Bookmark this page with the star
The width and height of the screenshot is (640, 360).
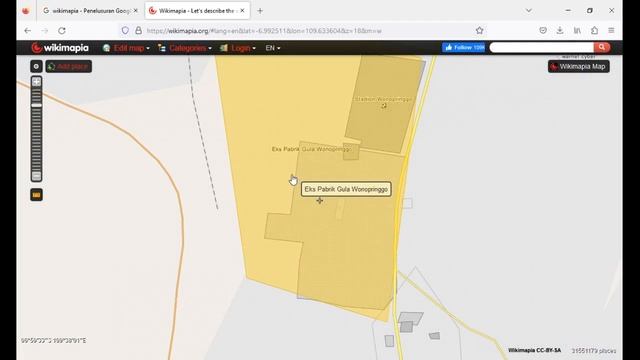(x=480, y=31)
